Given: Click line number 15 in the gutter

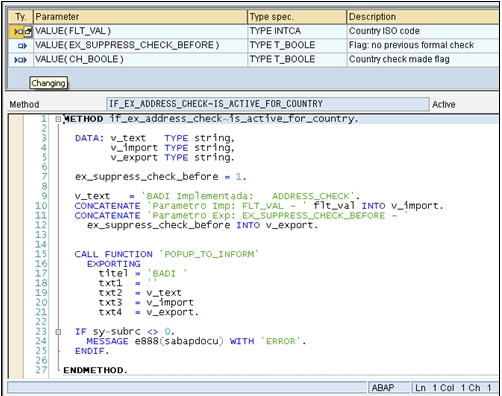Looking at the screenshot, I should pos(41,254).
